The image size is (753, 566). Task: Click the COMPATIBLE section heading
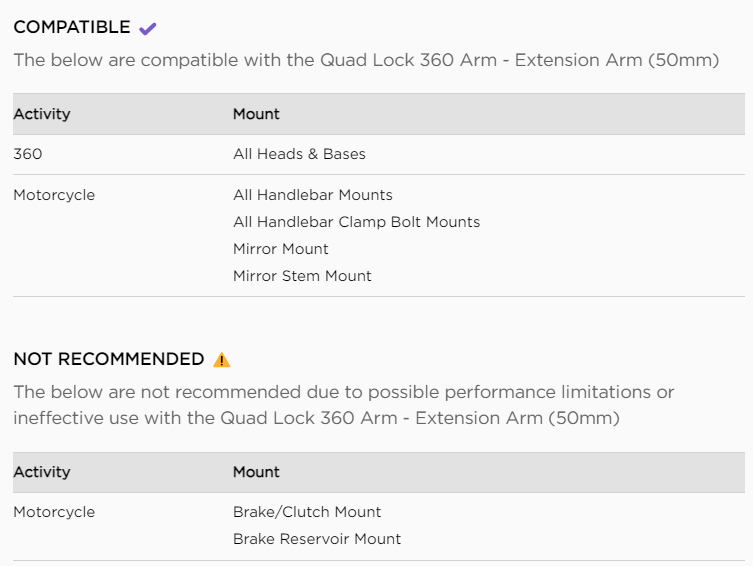[72, 27]
